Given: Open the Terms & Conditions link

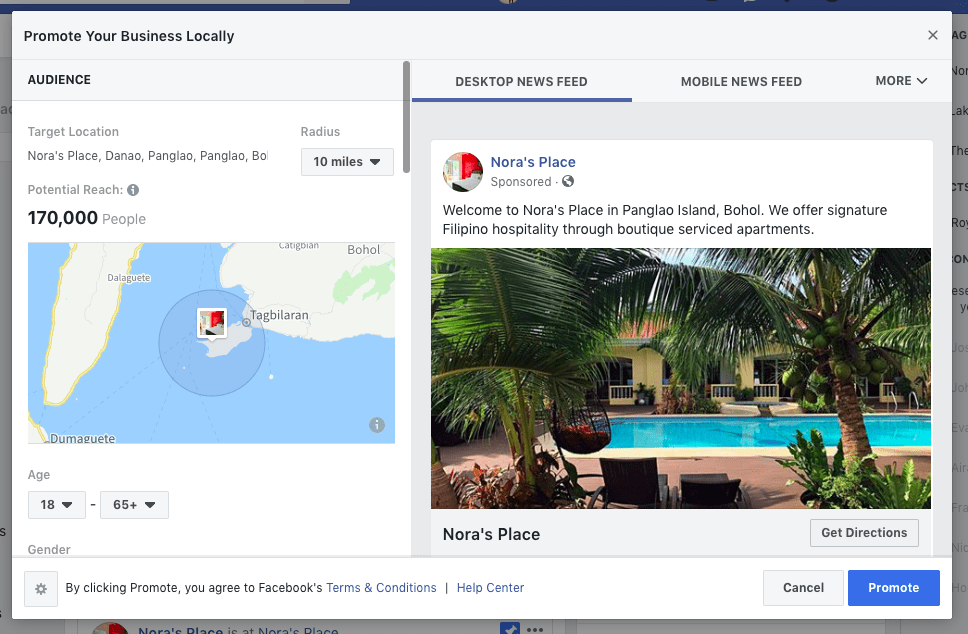Looking at the screenshot, I should [x=381, y=588].
